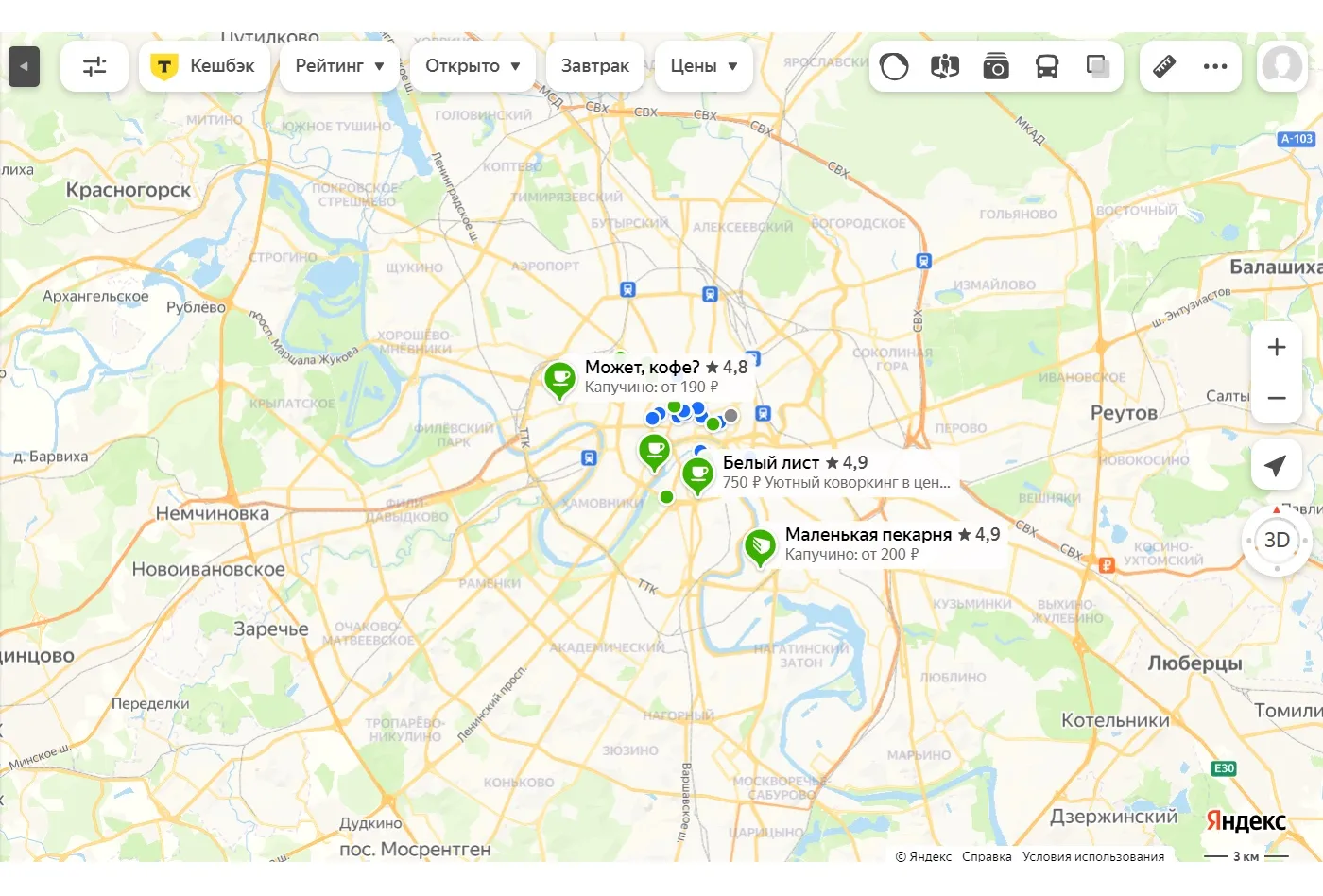Show the public transport bus icon
1323x896 pixels.
tap(1047, 66)
